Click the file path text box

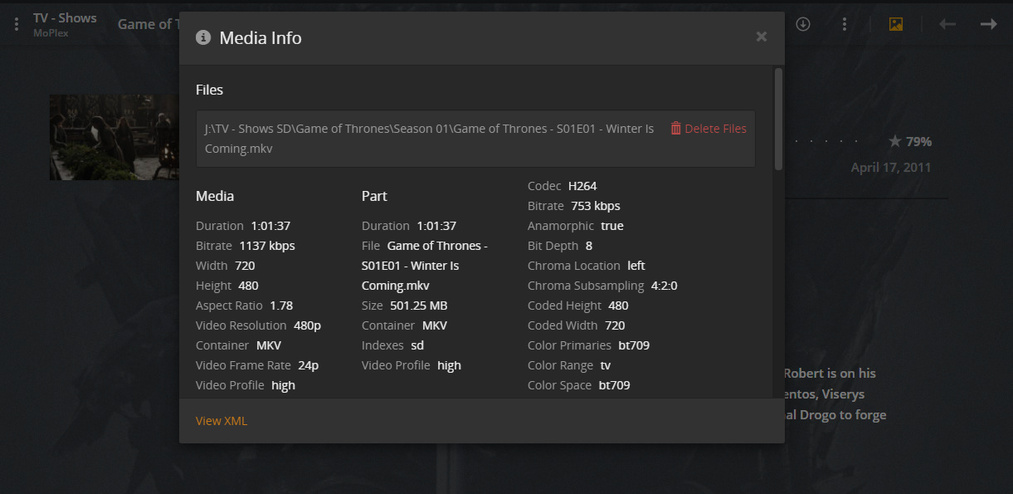(430, 138)
